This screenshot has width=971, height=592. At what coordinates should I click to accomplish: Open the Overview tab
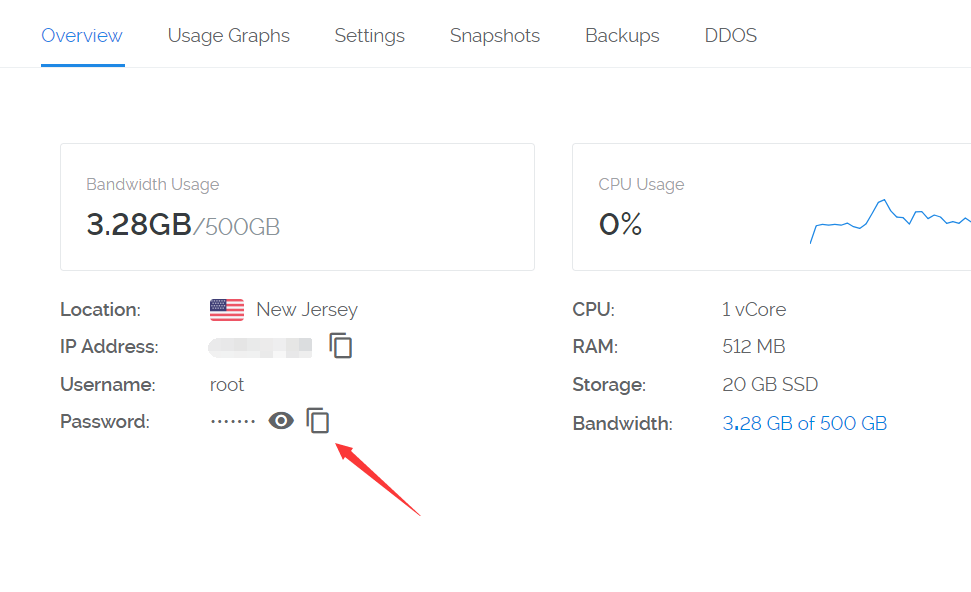pyautogui.click(x=82, y=36)
